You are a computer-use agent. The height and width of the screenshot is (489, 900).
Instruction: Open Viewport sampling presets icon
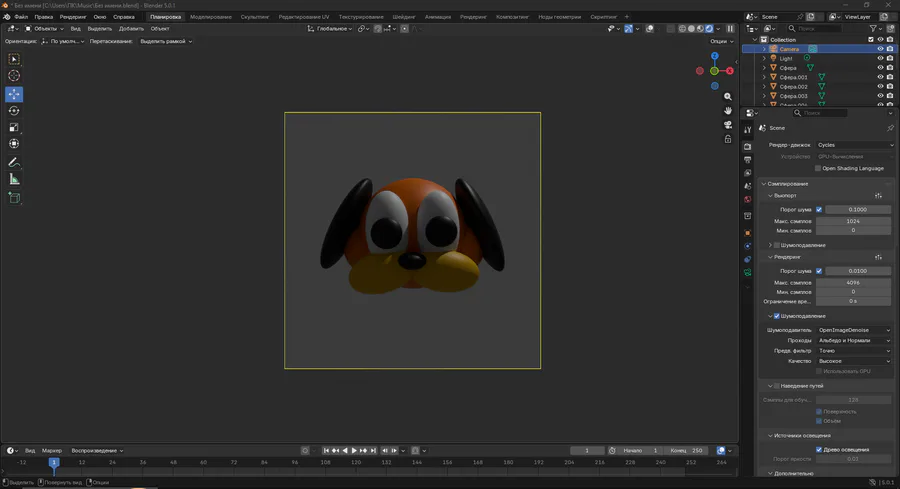[878, 196]
